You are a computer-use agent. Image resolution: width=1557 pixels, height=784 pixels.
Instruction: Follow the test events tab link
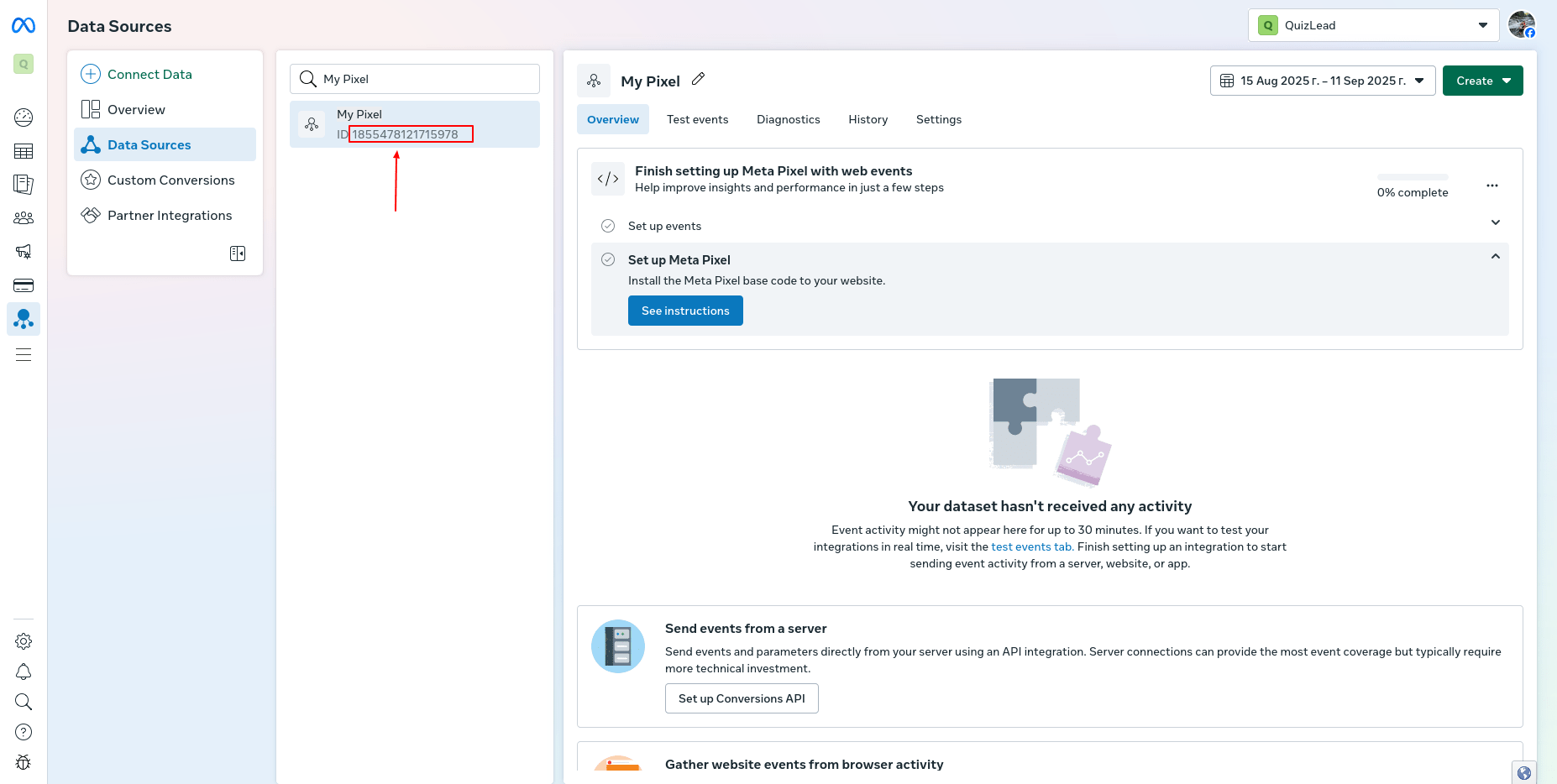pyautogui.click(x=1032, y=546)
